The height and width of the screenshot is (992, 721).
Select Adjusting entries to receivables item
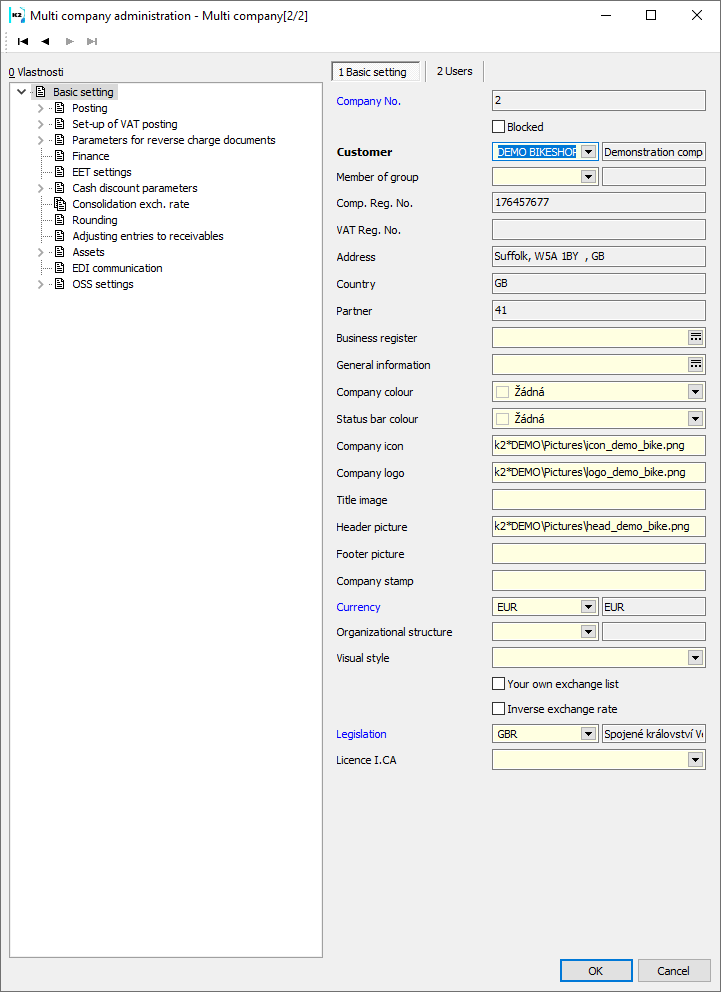click(x=147, y=236)
